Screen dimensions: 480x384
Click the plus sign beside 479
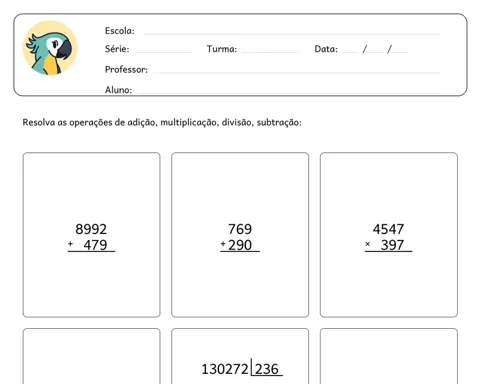tap(70, 244)
